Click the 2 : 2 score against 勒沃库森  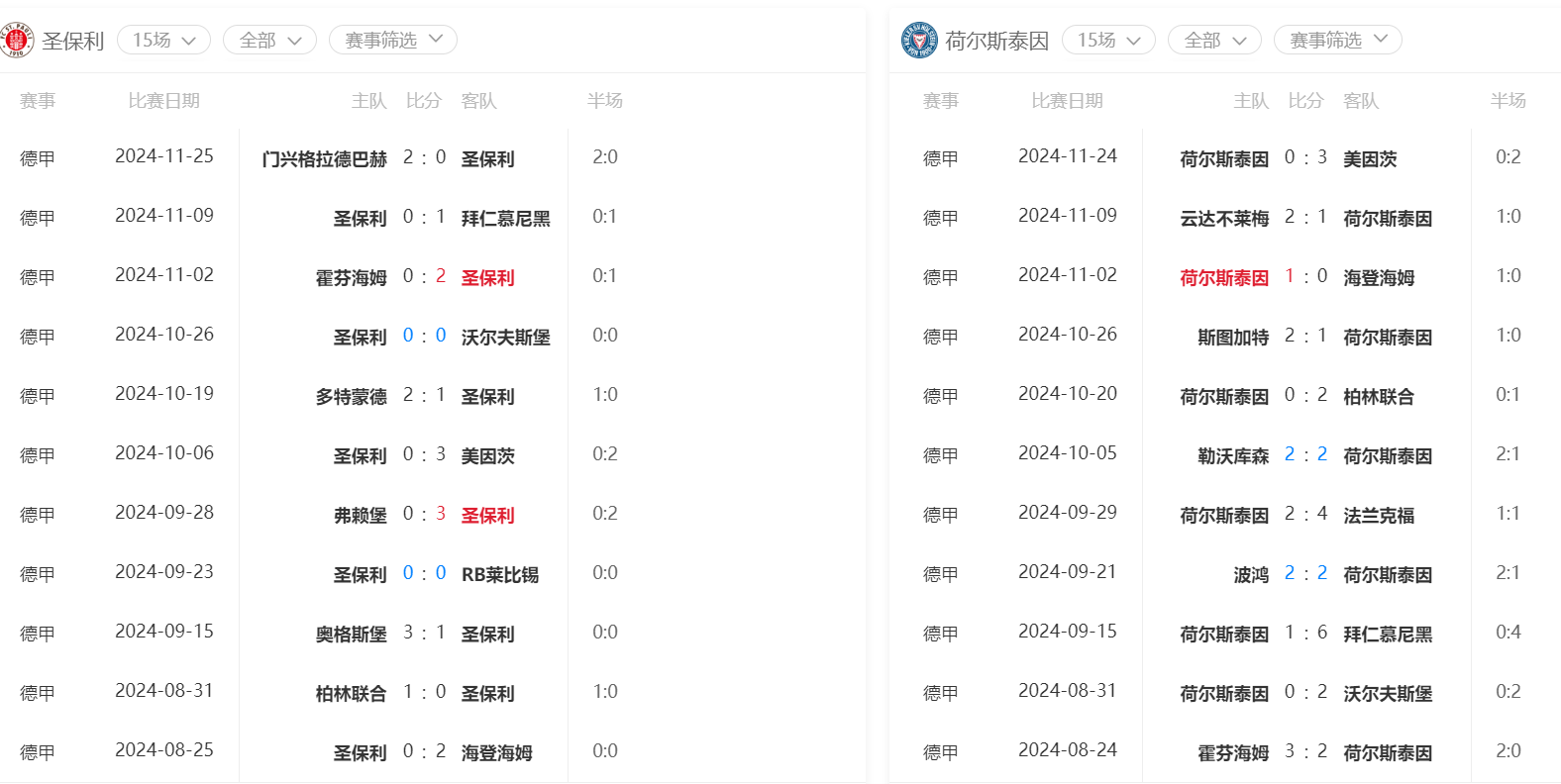pyautogui.click(x=1305, y=454)
